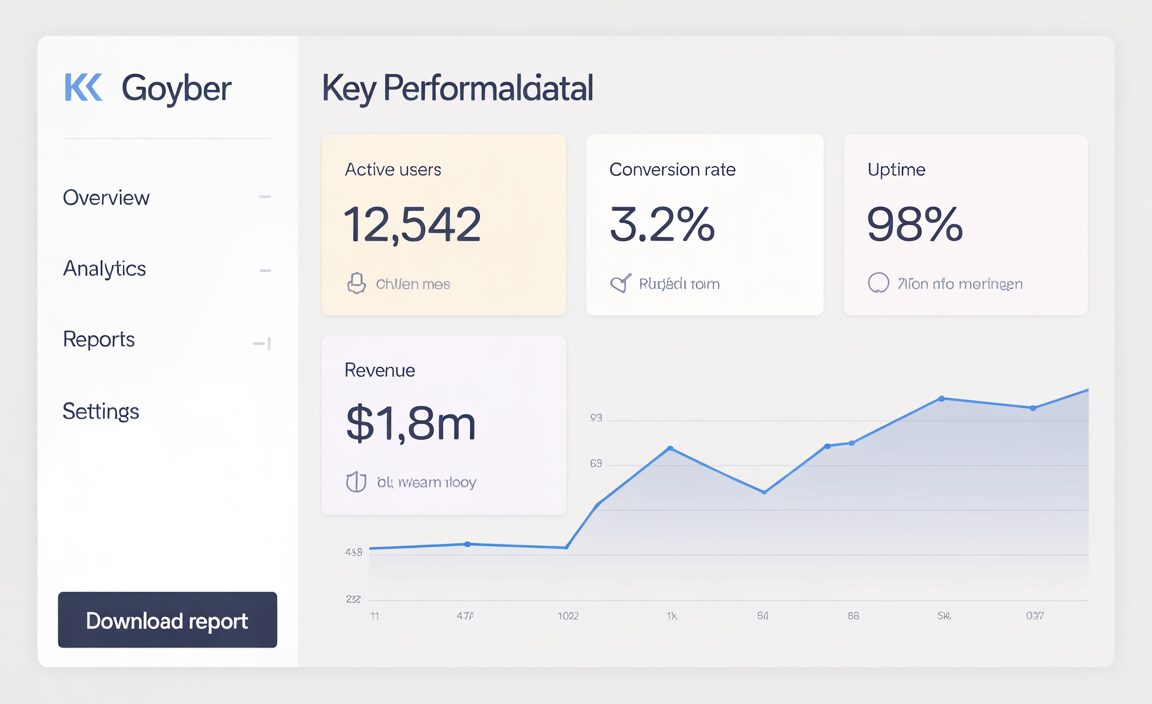This screenshot has width=1152, height=704.
Task: Open the Settings page
Action: pos(100,411)
